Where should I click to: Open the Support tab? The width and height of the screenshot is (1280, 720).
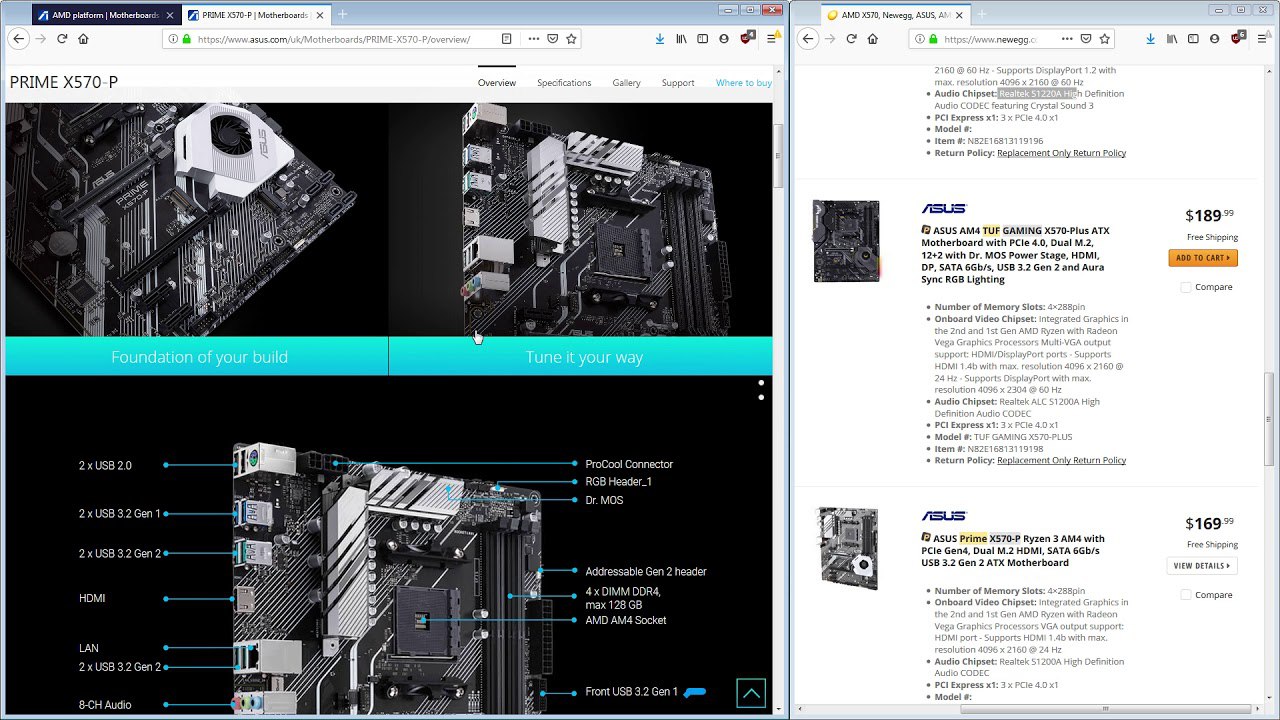pos(678,83)
